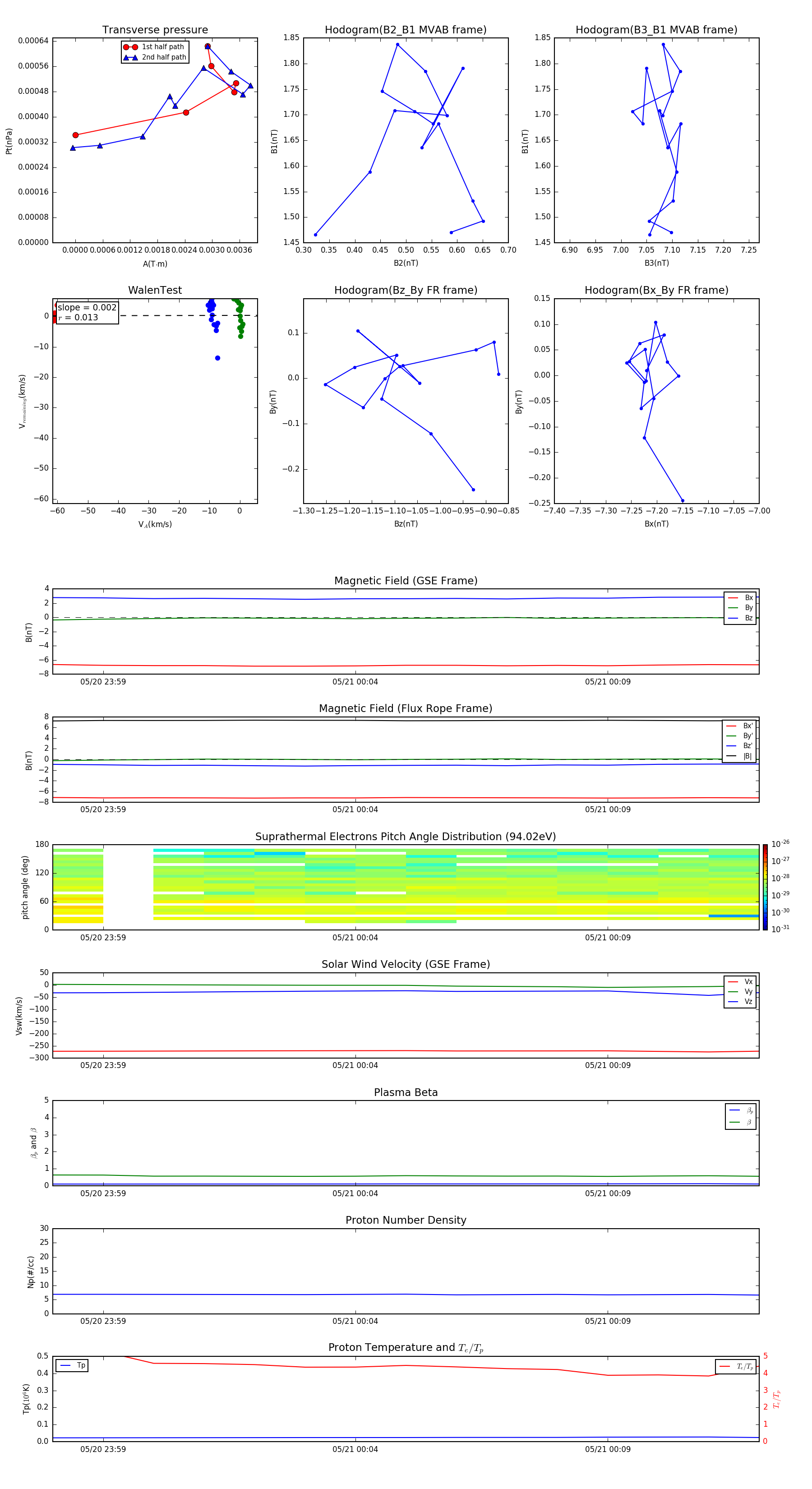Click the 'Magnetic Field (Flux Rope Frame)' title
The width and height of the screenshot is (812, 1489).
[x=406, y=709]
